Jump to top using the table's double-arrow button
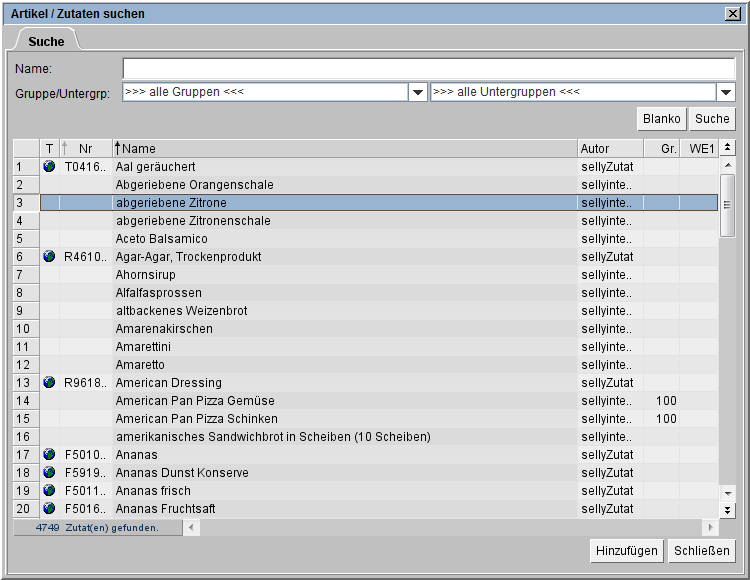750x580 pixels. (x=728, y=148)
